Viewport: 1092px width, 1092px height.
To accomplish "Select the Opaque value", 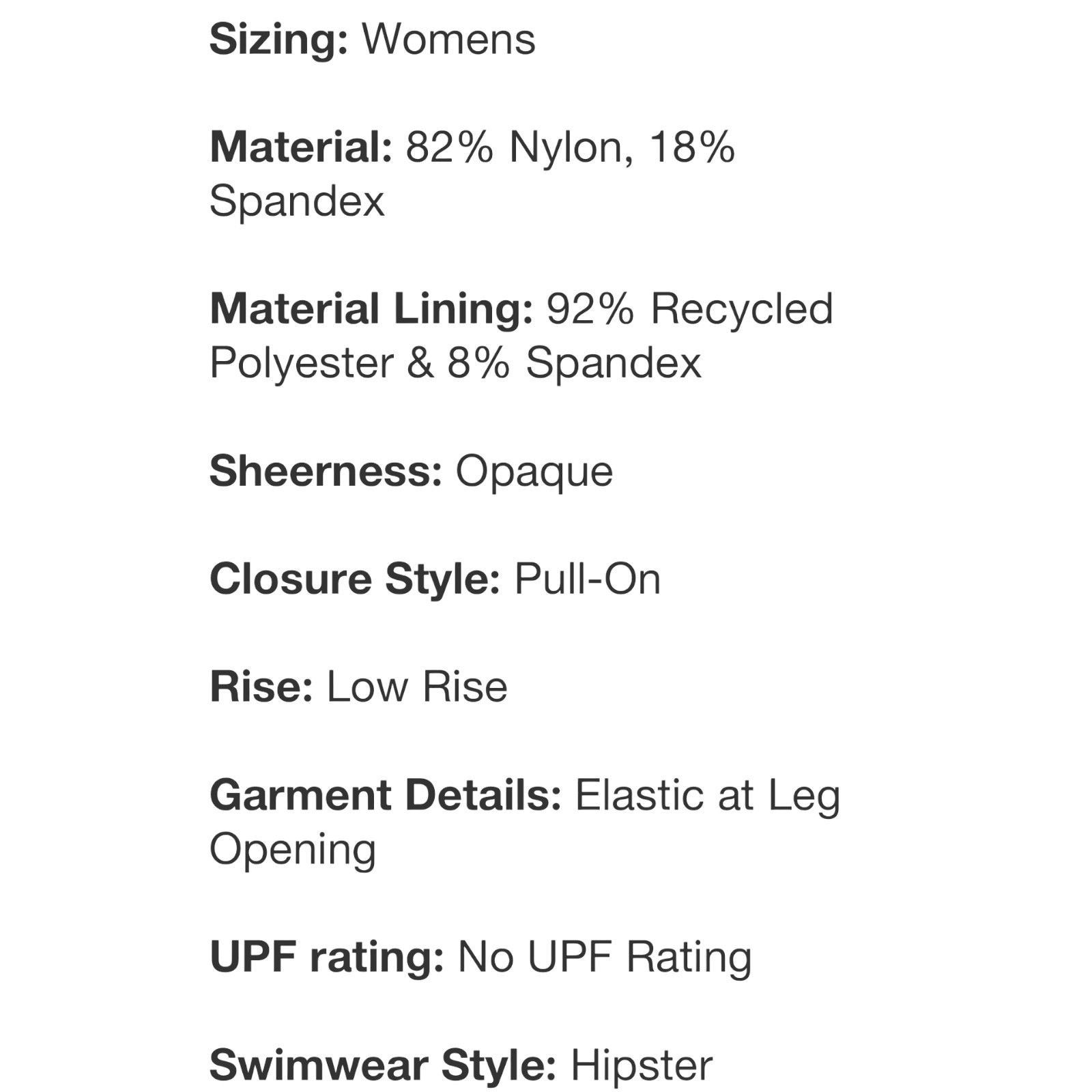I will click(x=534, y=472).
